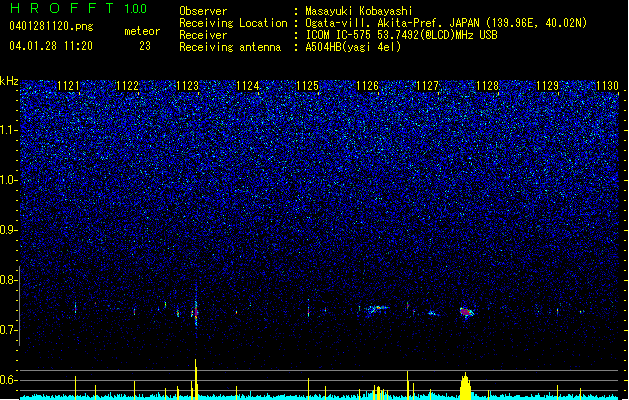Select antenna text A504HB(yagi 4el)
Screen dimensions: 629x400
coord(353,47)
